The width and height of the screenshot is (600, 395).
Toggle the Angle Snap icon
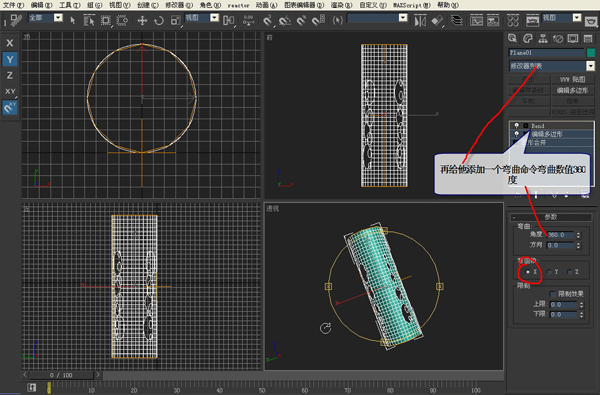click(x=285, y=20)
